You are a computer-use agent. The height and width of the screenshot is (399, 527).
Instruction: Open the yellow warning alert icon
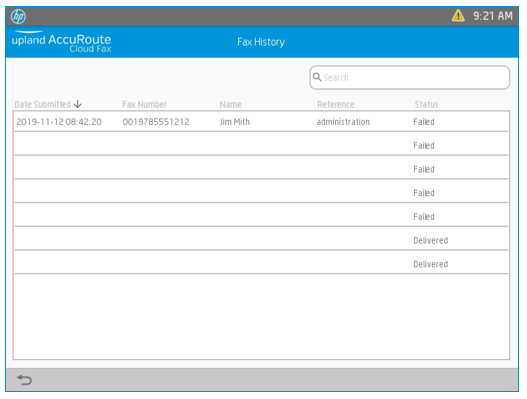458,16
